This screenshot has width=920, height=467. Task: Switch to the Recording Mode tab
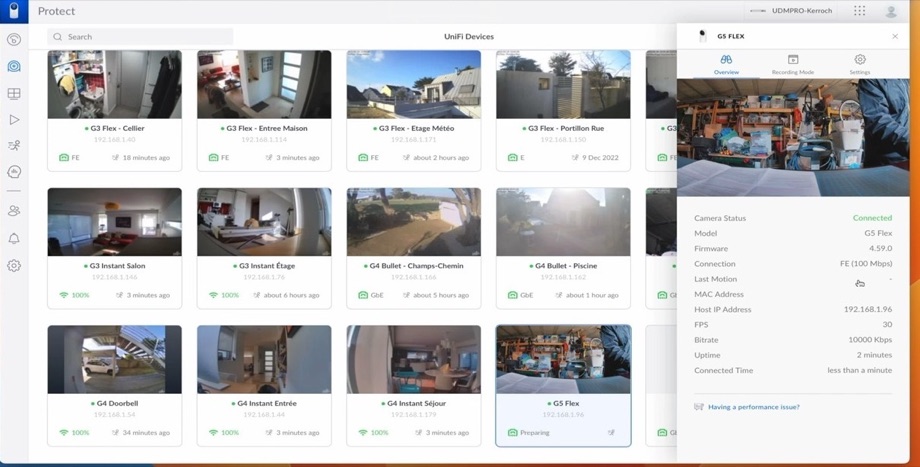(x=793, y=64)
